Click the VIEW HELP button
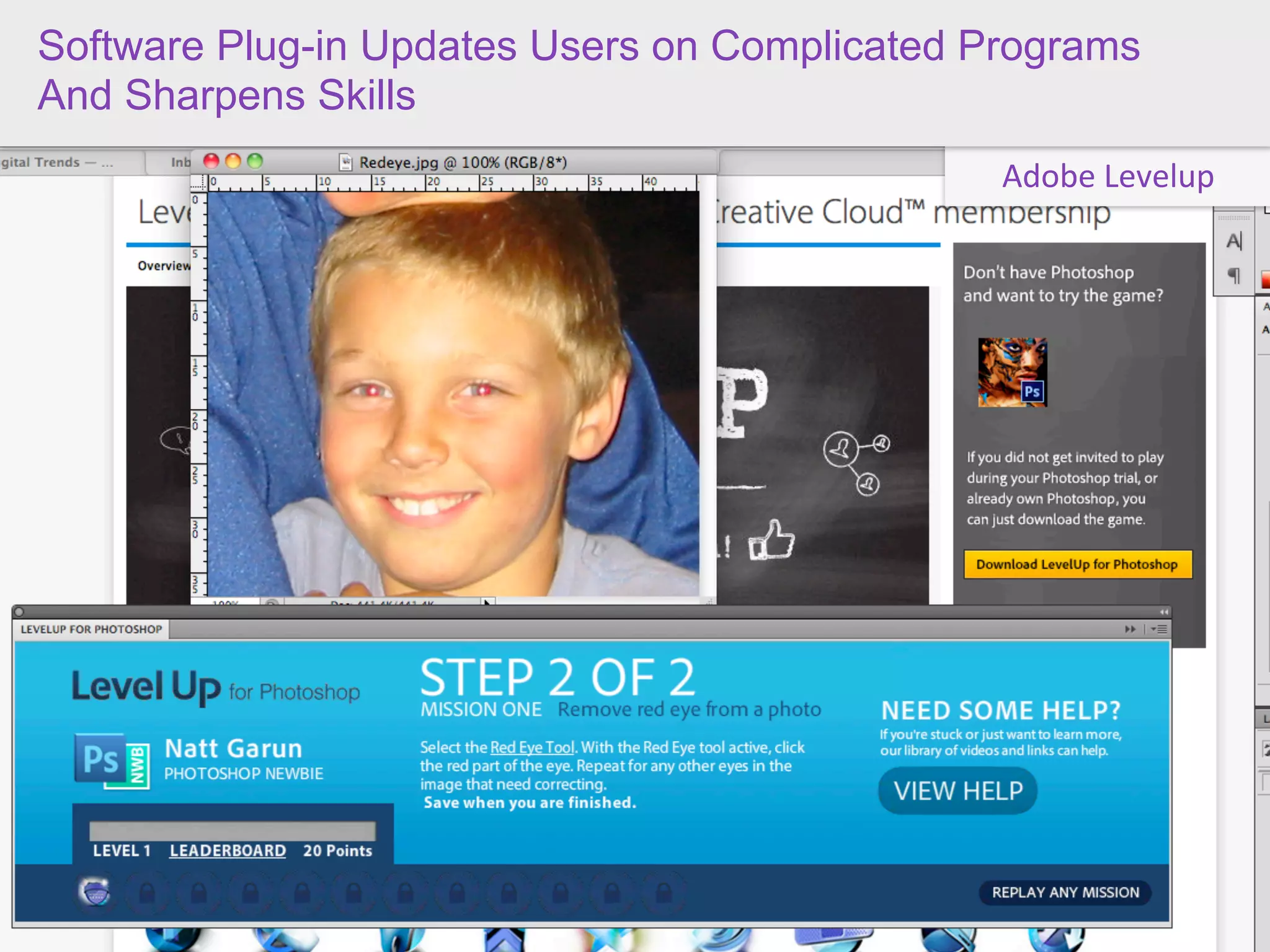This screenshot has height=952, width=1270. click(957, 791)
